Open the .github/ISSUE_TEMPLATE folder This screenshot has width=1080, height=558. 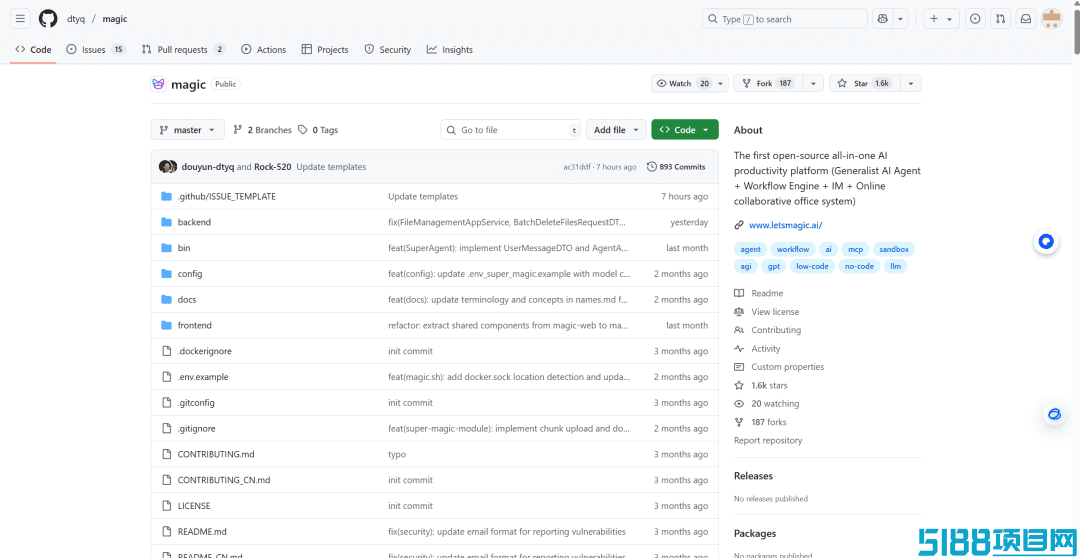227,196
